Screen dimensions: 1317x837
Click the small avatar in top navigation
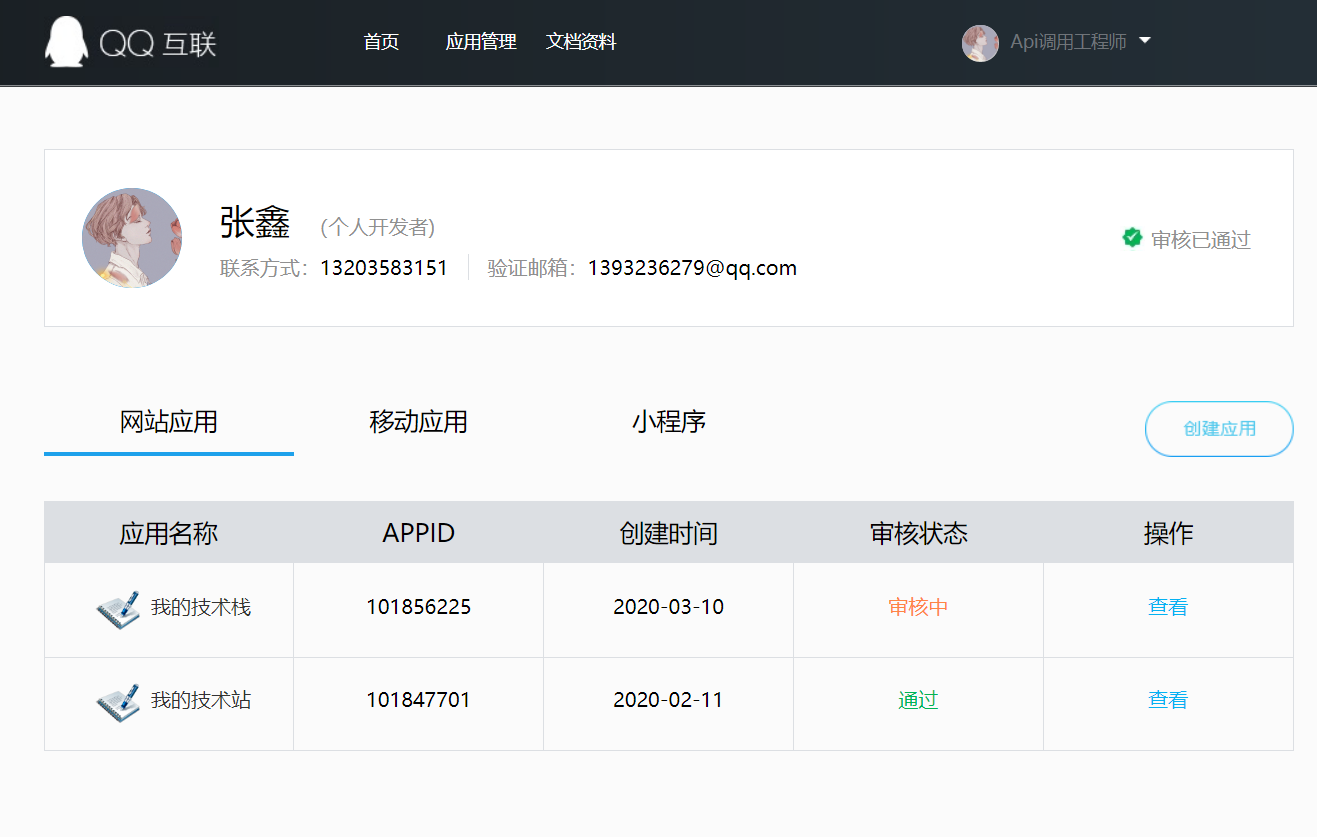[979, 43]
